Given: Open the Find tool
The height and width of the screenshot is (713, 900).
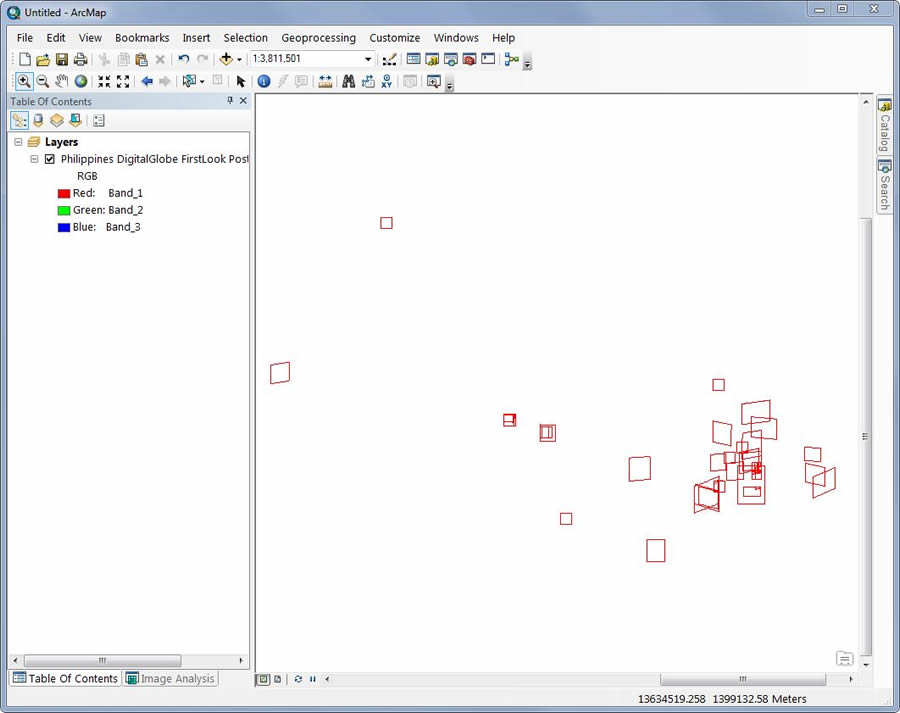Looking at the screenshot, I should click(x=347, y=81).
